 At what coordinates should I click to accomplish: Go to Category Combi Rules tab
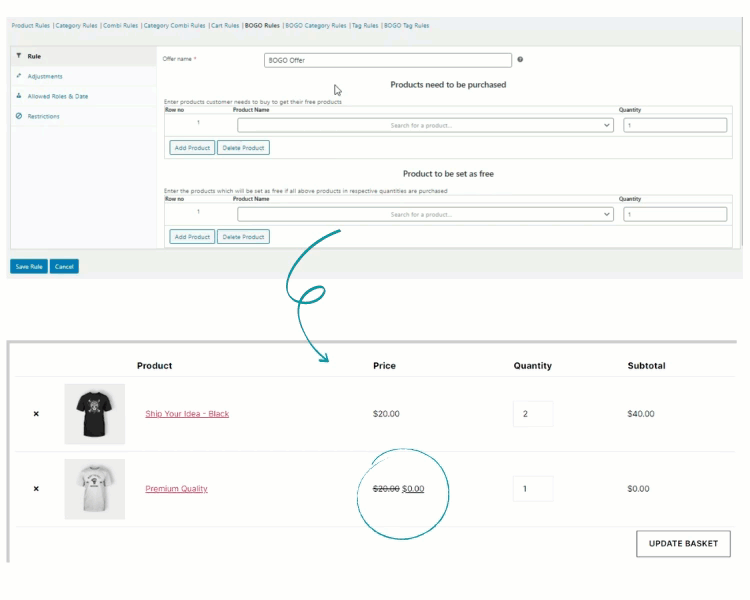point(175,25)
